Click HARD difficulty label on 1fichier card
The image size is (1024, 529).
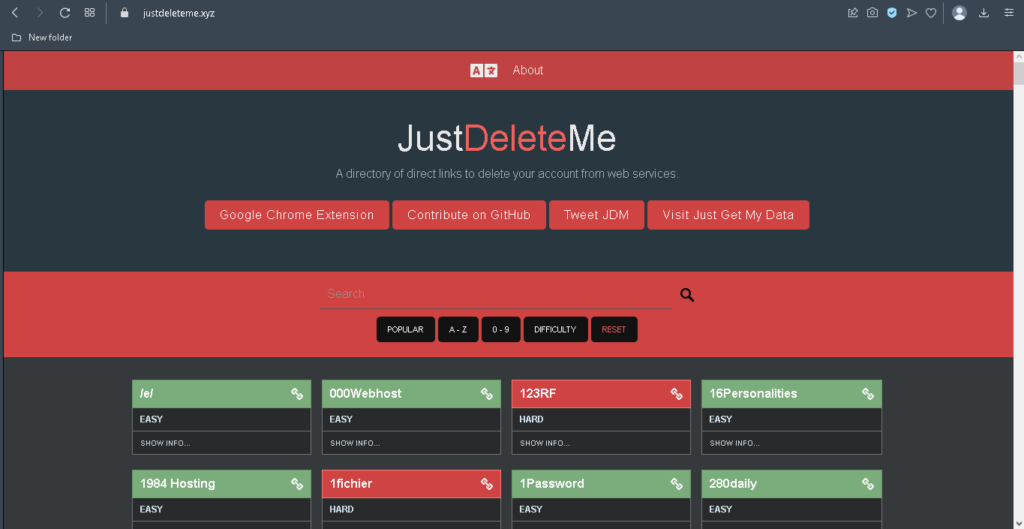point(342,509)
